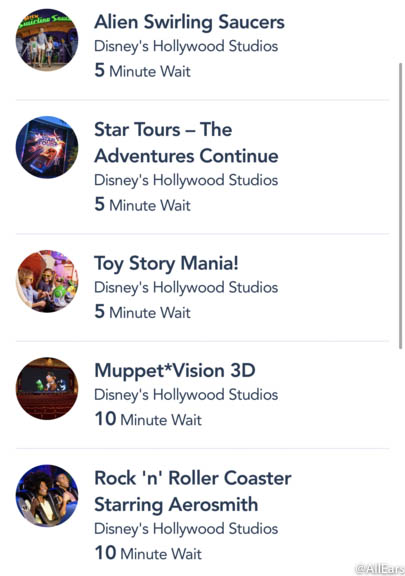Tap the 10 Minute Wait under Rock 'n' Roller Coaster
The height and width of the screenshot is (576, 405).
click(148, 553)
